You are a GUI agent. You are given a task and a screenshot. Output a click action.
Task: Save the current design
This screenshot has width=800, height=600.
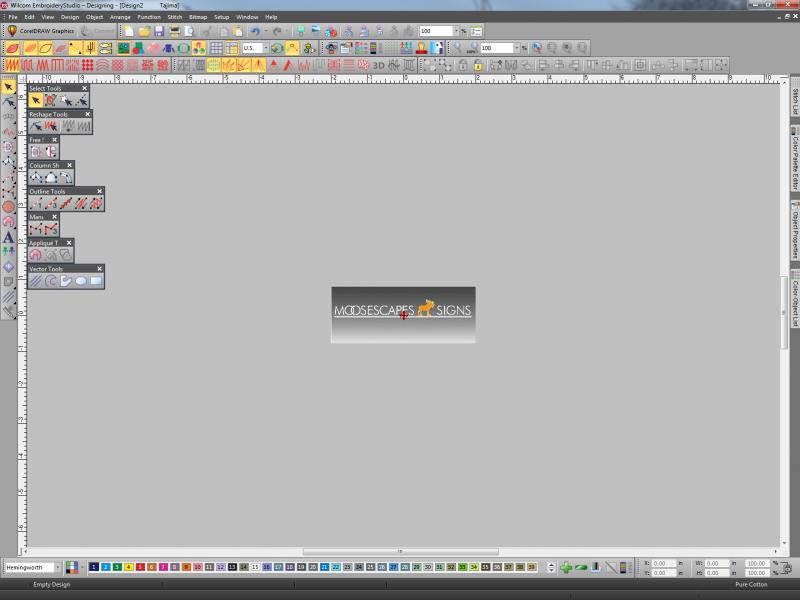[159, 31]
